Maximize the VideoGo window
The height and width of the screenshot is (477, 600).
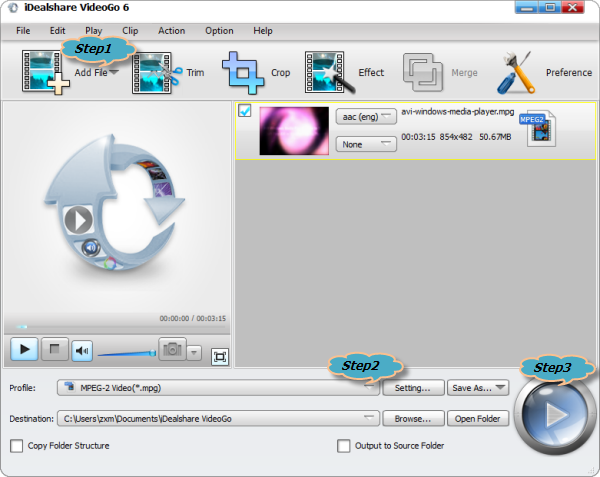click(550, 7)
